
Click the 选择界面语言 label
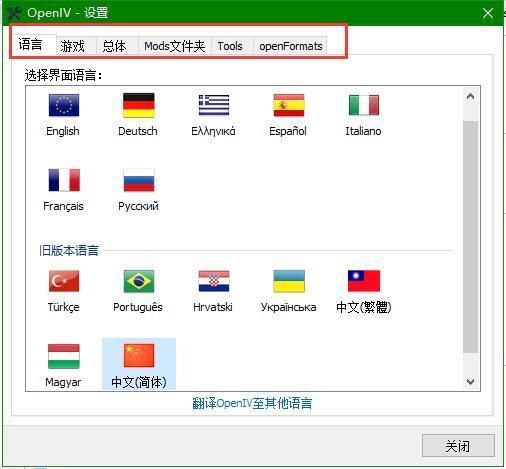tap(63, 75)
